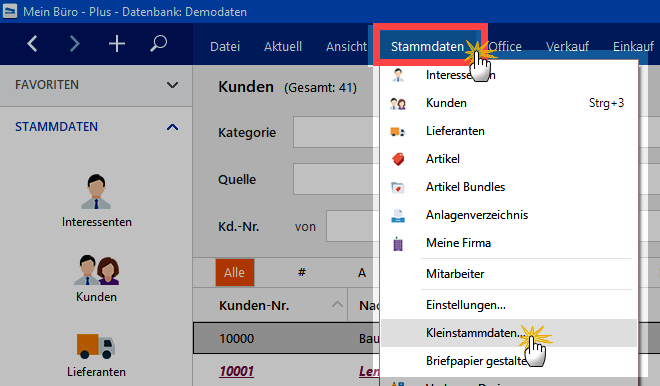The width and height of the screenshot is (660, 386).
Task: Filter customers by letter A
Action: [x=362, y=272]
